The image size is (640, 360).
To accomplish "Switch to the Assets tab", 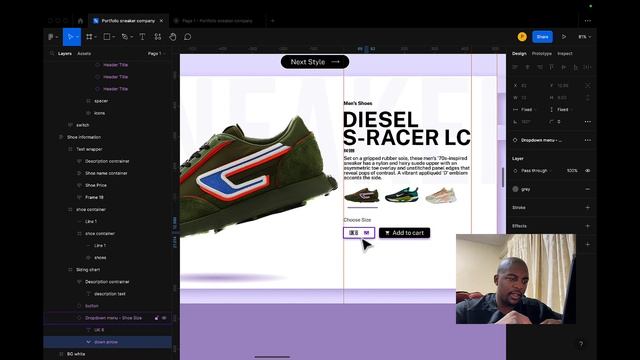I will 84,53.
